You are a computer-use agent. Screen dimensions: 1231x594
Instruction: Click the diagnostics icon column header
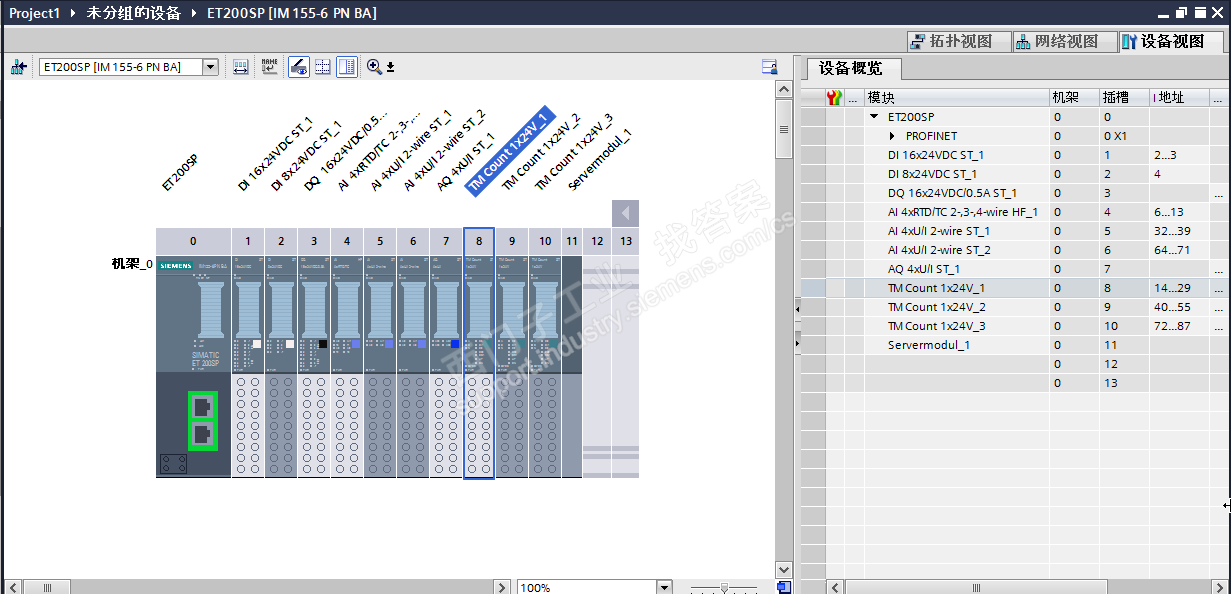click(x=835, y=98)
